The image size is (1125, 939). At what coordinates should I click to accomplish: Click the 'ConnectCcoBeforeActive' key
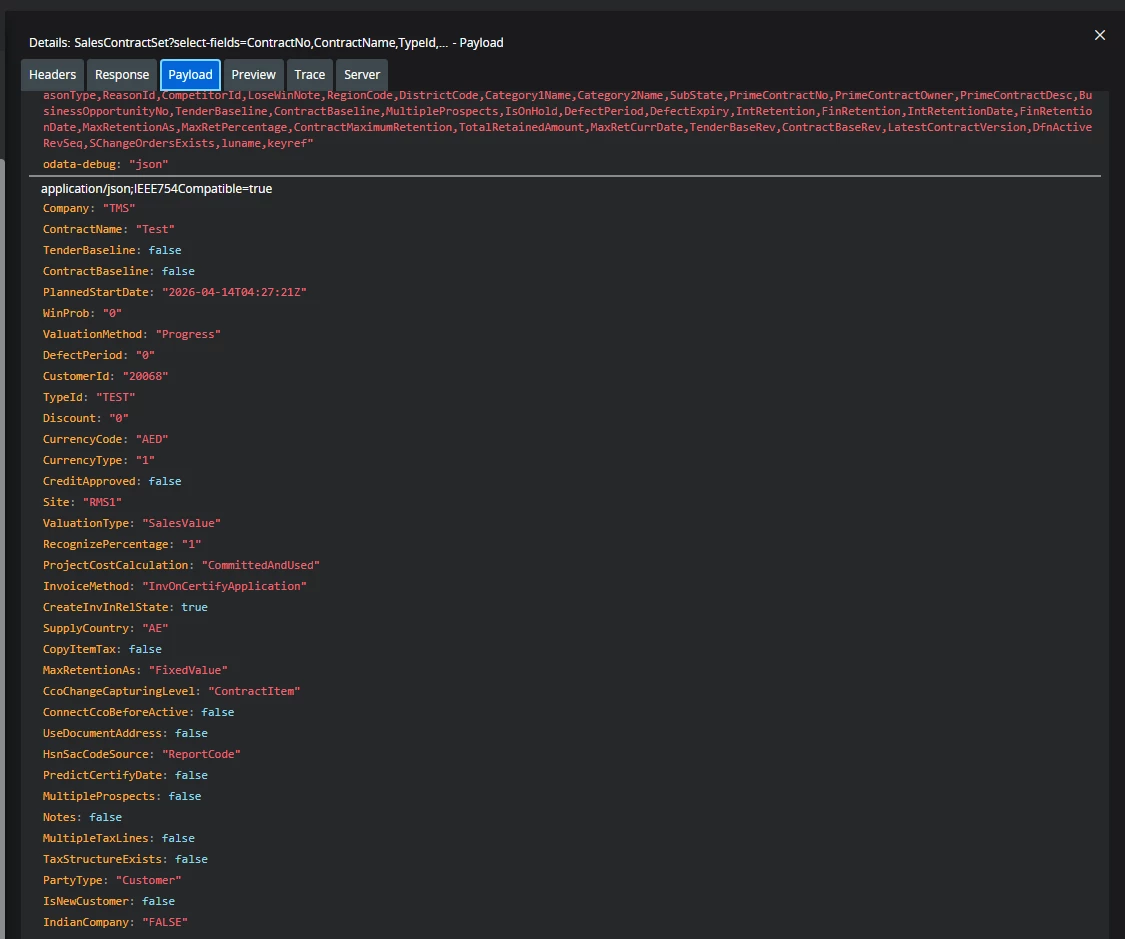[x=116, y=712]
